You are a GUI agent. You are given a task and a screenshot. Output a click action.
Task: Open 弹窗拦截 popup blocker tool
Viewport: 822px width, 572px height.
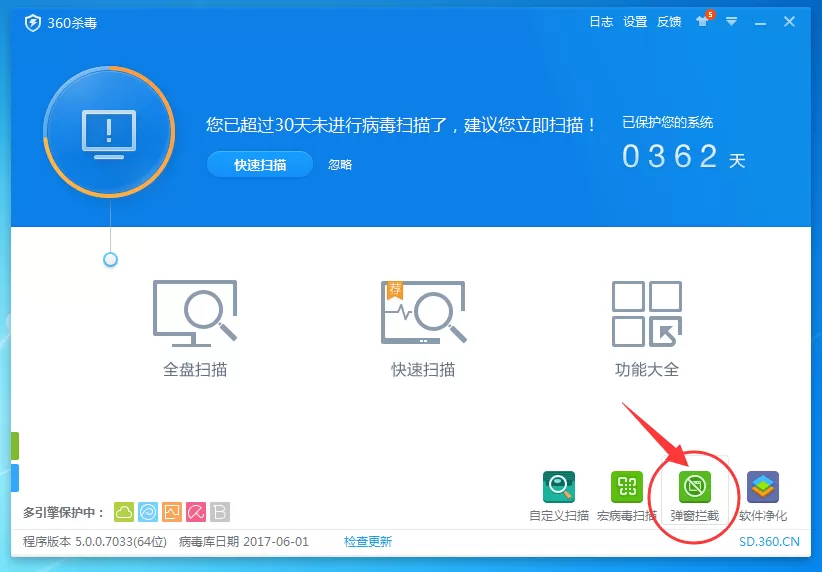click(x=695, y=496)
